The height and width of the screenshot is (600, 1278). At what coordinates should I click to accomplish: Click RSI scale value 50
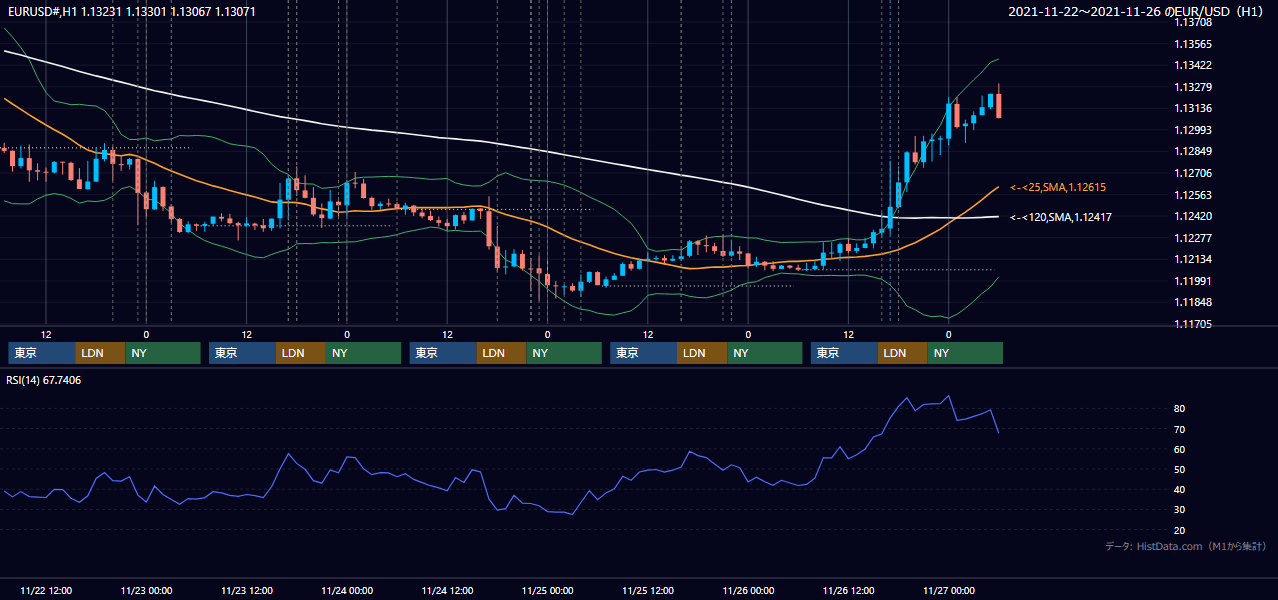(x=1180, y=469)
